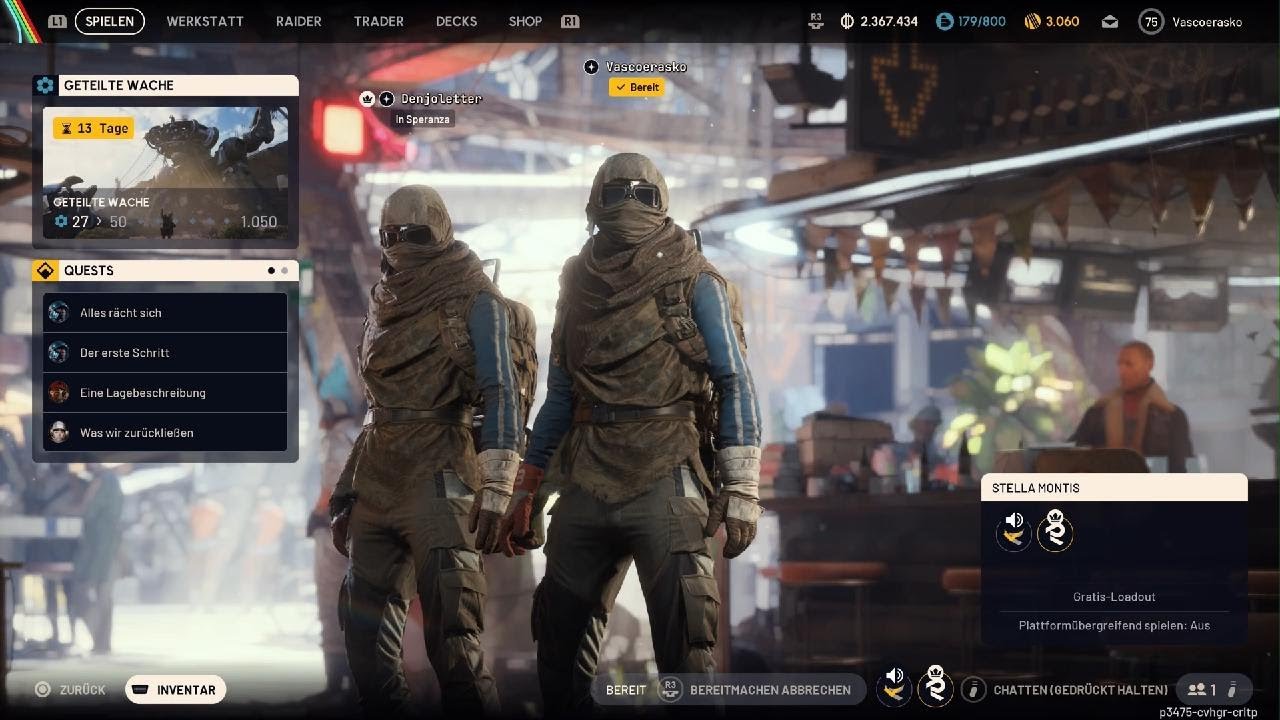Select the Gratis-Loadout option
The width and height of the screenshot is (1280, 720).
pos(1114,597)
